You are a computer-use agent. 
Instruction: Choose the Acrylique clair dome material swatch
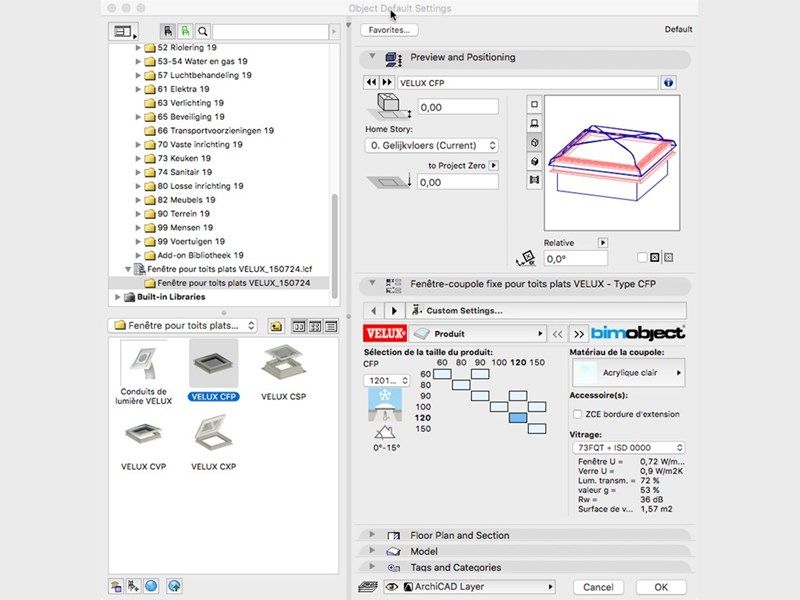point(627,372)
